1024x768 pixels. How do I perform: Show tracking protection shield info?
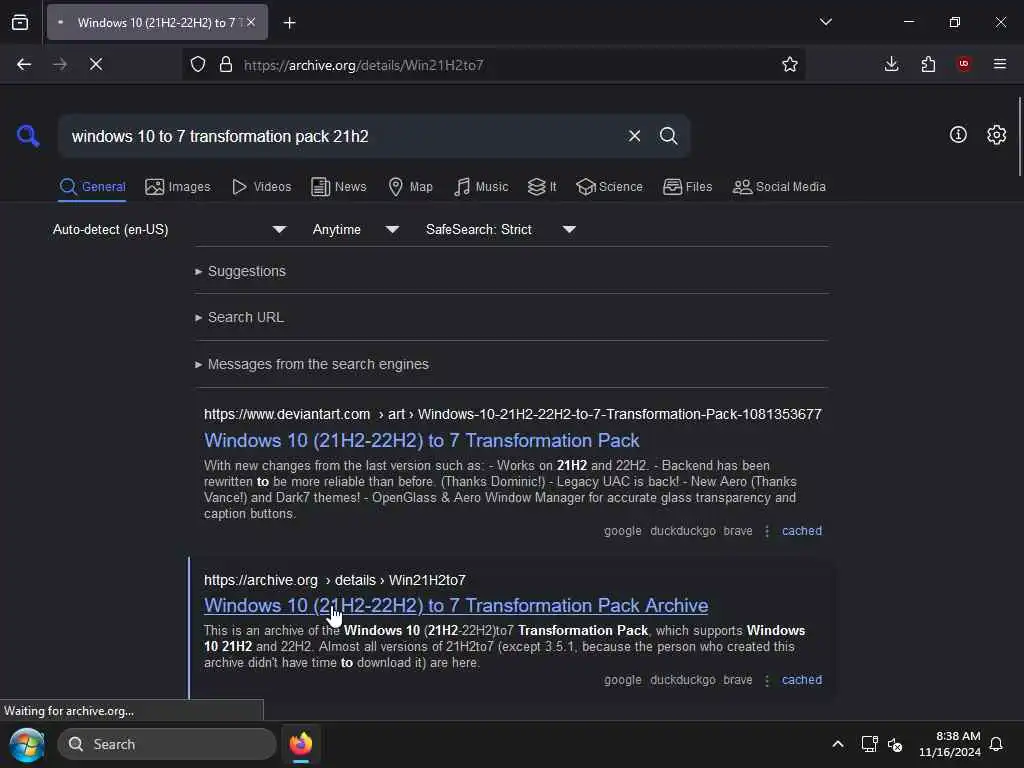(198, 64)
